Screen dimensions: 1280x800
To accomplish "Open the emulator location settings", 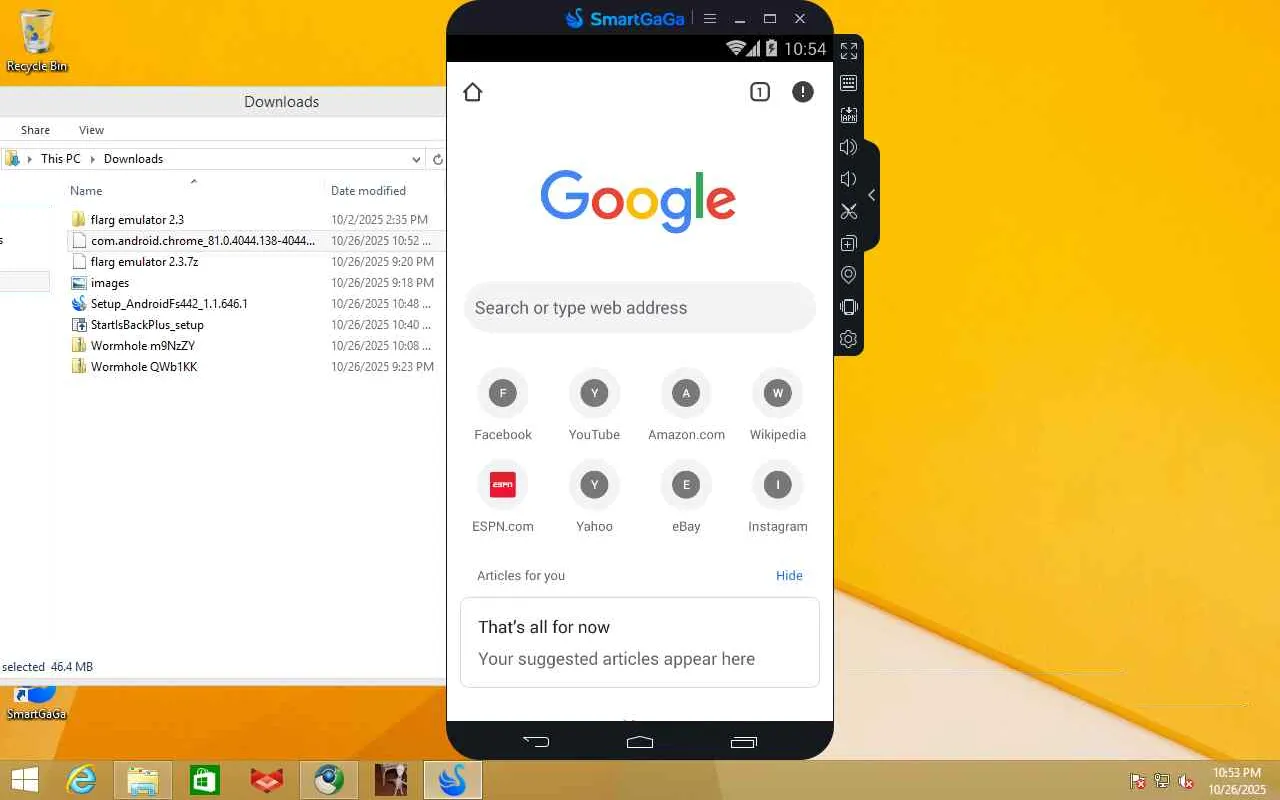I will pos(848,275).
